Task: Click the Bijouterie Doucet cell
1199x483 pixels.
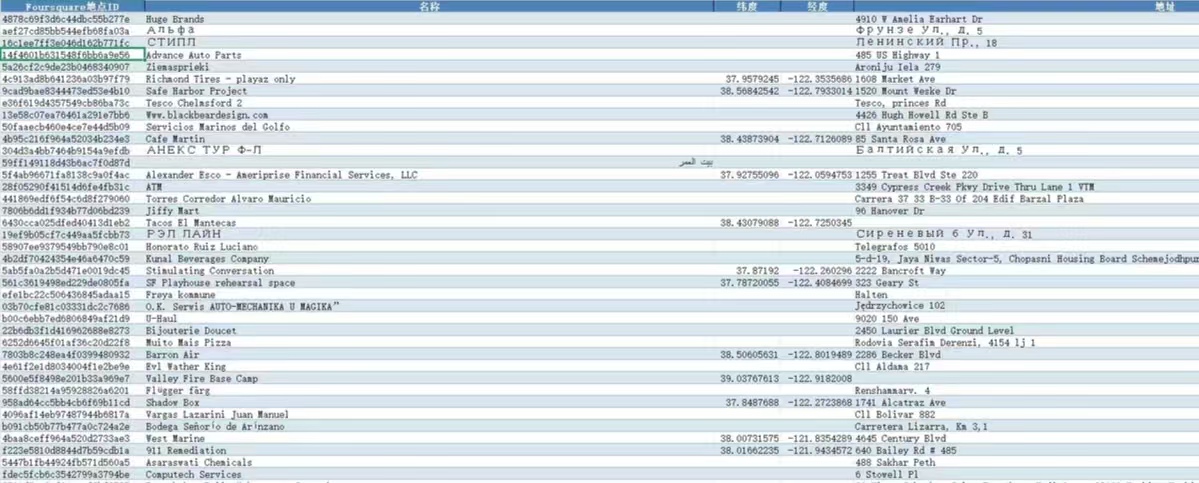Action: click(428, 331)
